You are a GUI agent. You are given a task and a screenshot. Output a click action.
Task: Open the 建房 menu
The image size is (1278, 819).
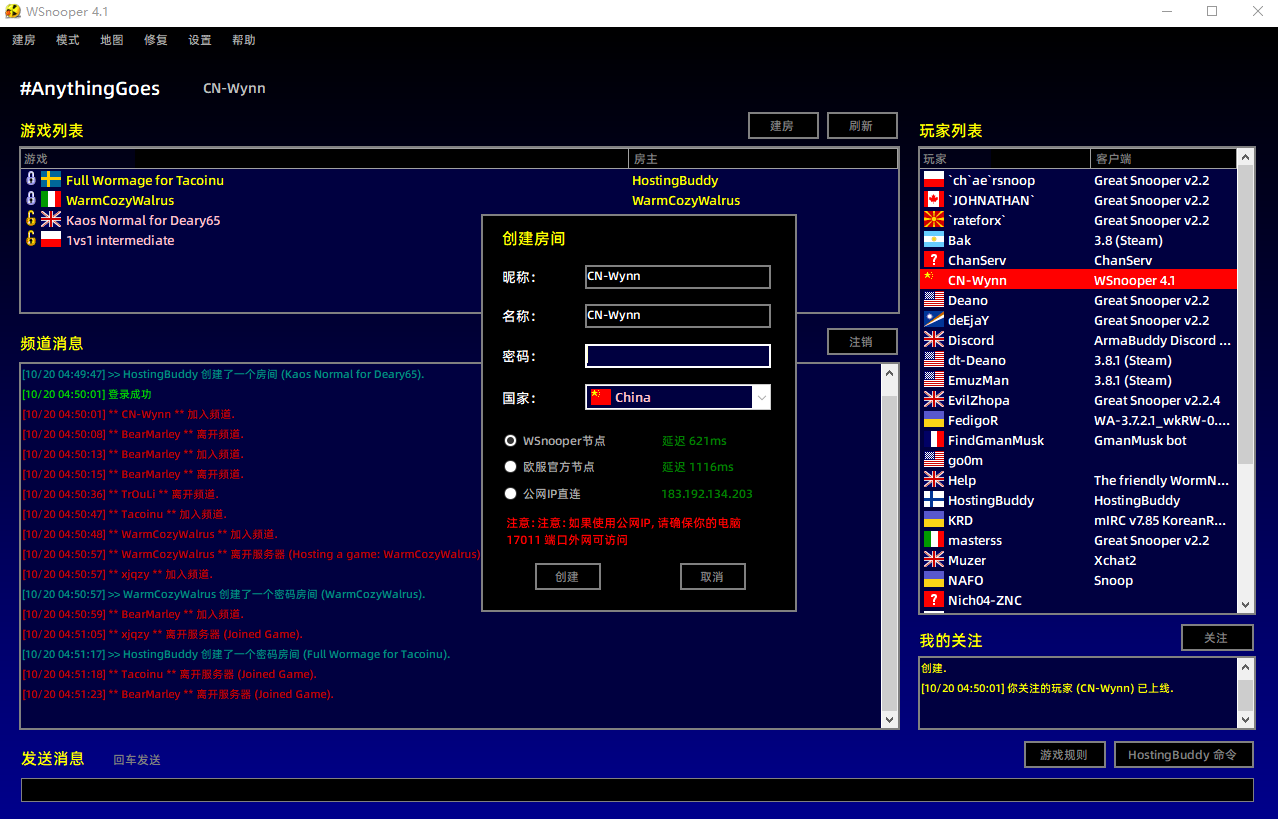pos(24,40)
